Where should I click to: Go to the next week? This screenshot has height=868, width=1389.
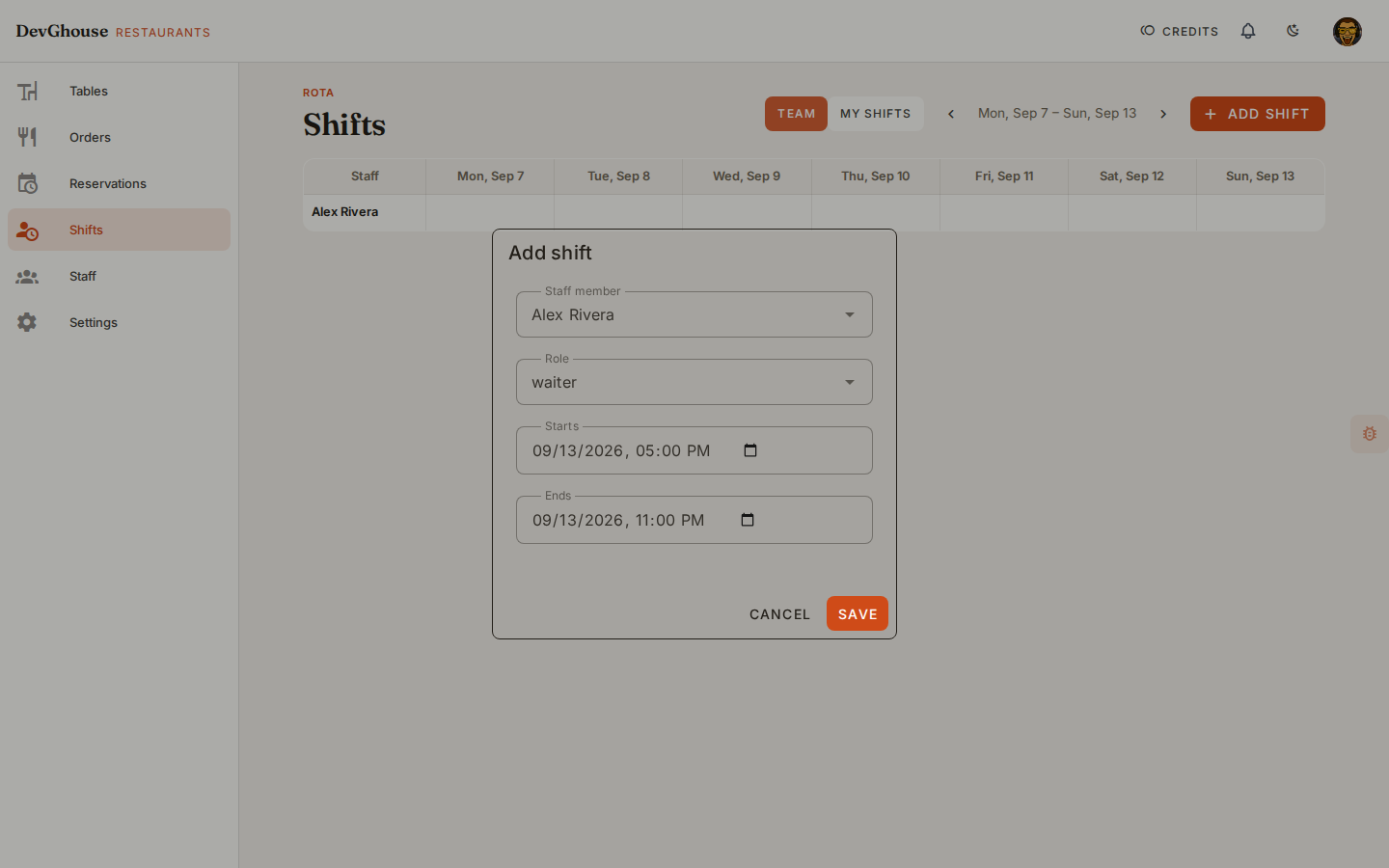coord(1163,114)
